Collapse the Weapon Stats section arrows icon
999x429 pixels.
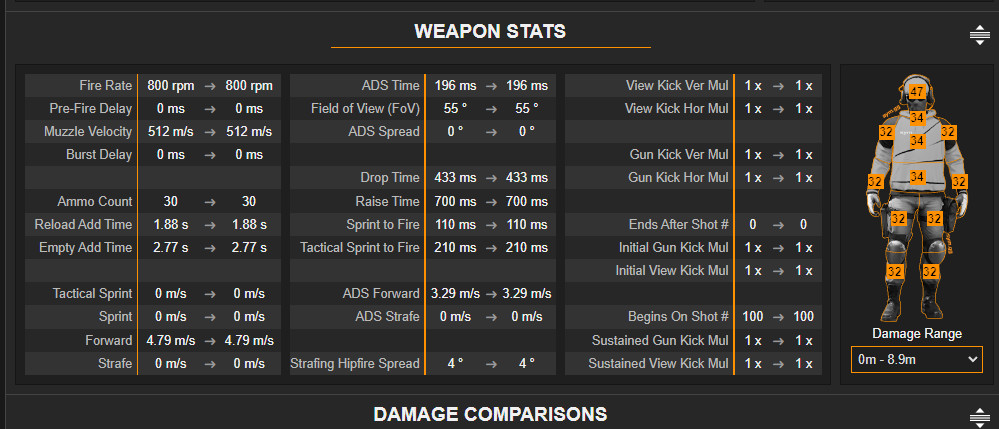[x=979, y=35]
